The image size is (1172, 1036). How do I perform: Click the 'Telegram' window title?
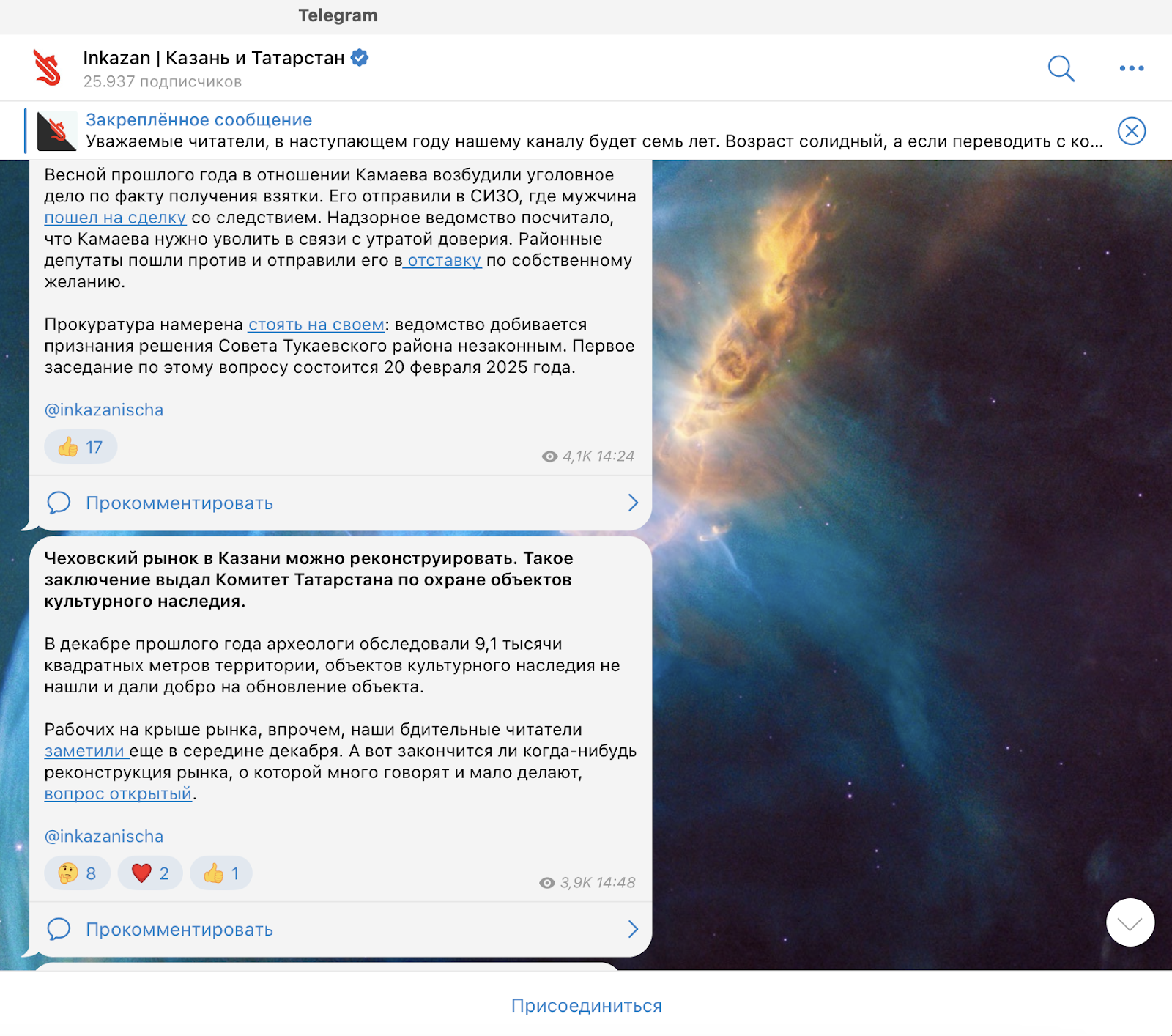(338, 15)
